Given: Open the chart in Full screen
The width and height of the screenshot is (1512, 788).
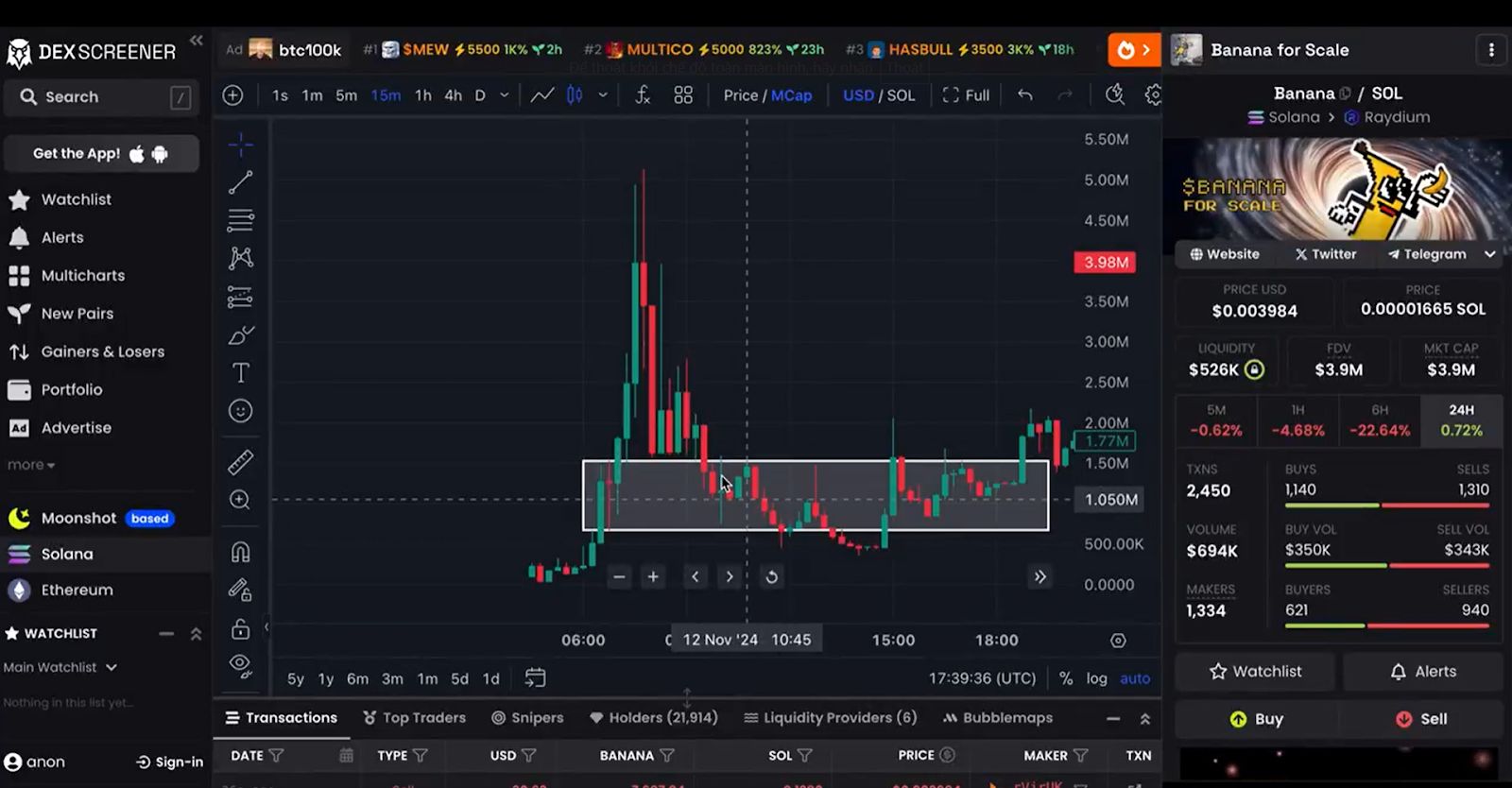Looking at the screenshot, I should tap(966, 95).
